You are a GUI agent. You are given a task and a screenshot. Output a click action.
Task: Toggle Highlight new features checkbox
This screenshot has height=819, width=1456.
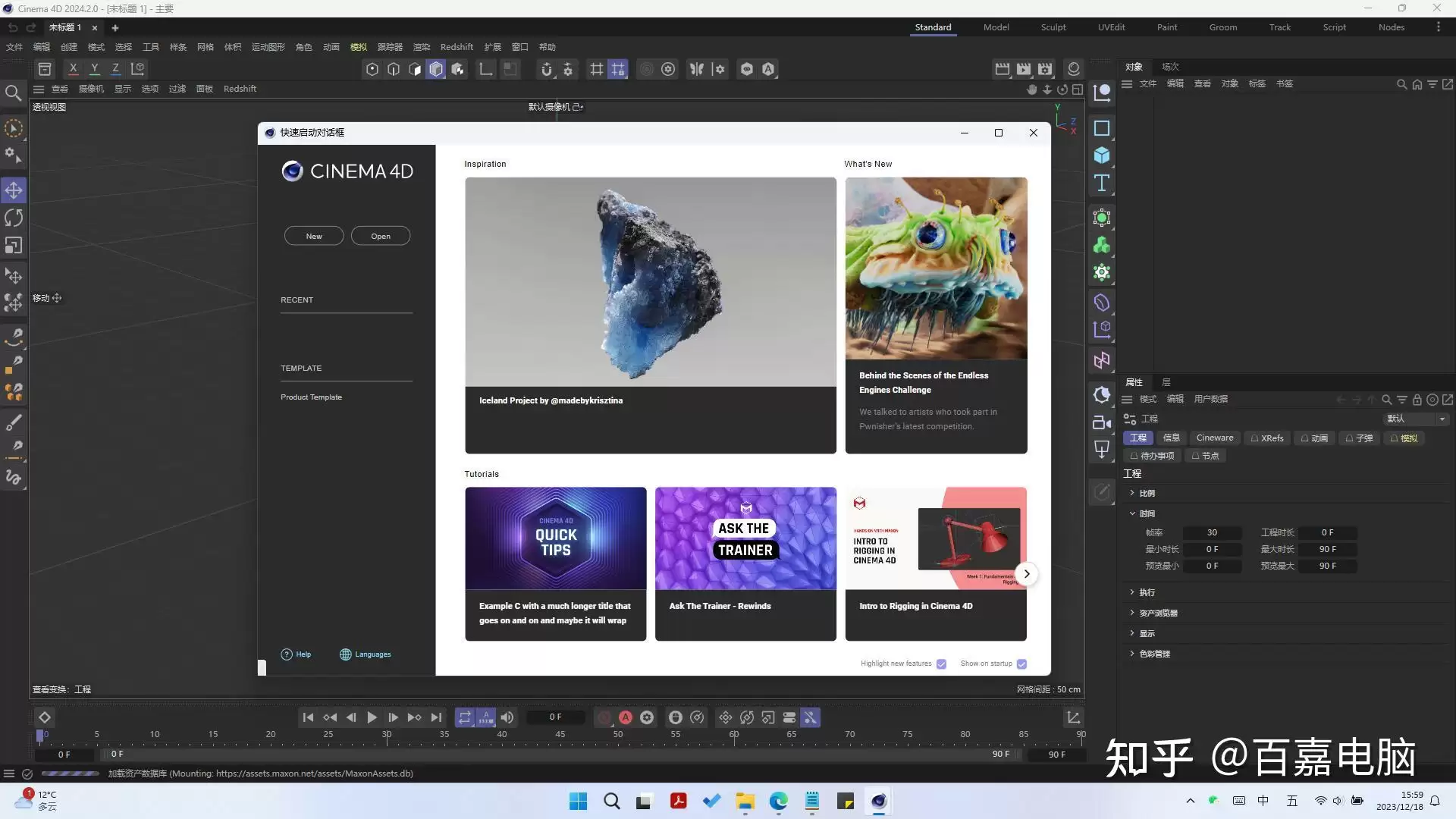coord(941,664)
